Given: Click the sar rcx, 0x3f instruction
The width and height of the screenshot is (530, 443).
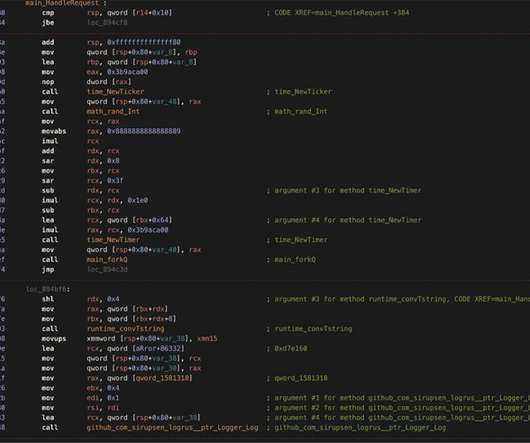Looking at the screenshot, I should click(x=82, y=180).
